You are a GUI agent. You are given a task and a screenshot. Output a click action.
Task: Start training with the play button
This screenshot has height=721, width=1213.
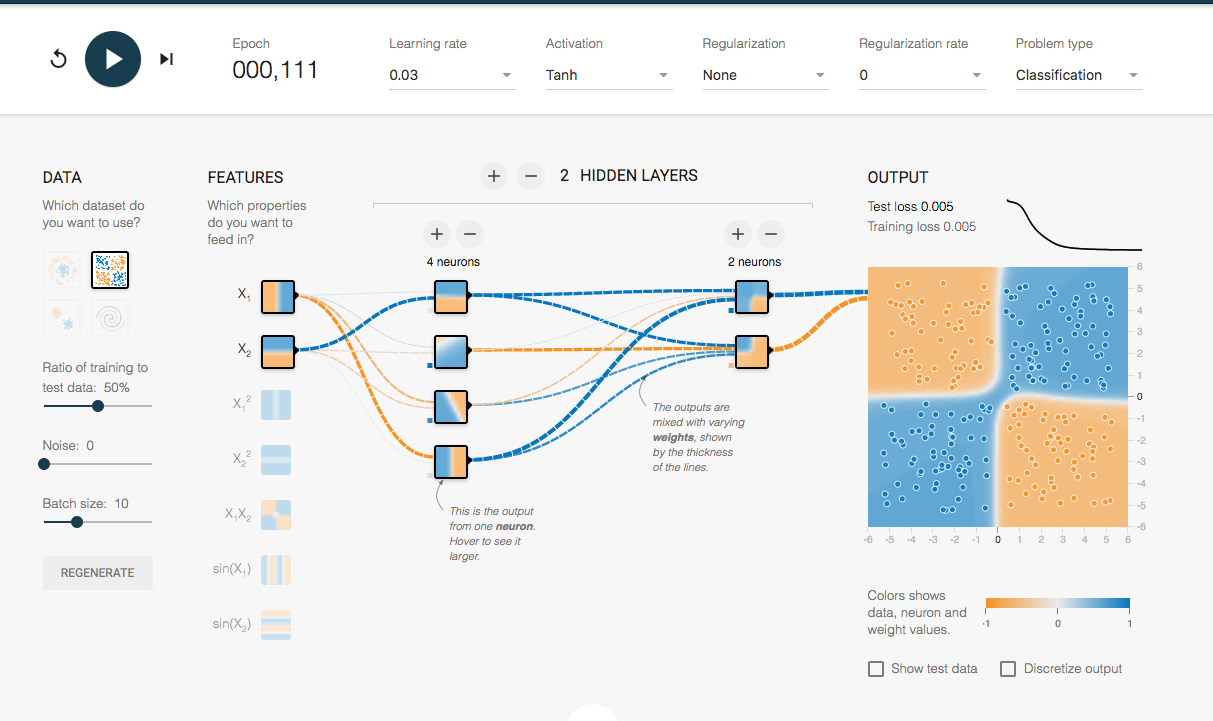pos(113,59)
